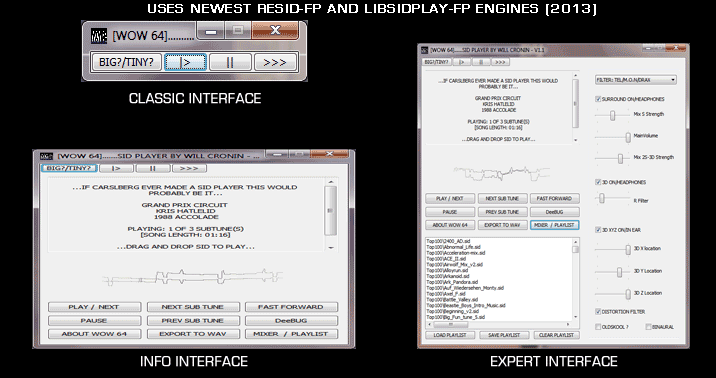The height and width of the screenshot is (378, 716).
Task: Click 3D Z Location slider handle
Action: point(628,294)
